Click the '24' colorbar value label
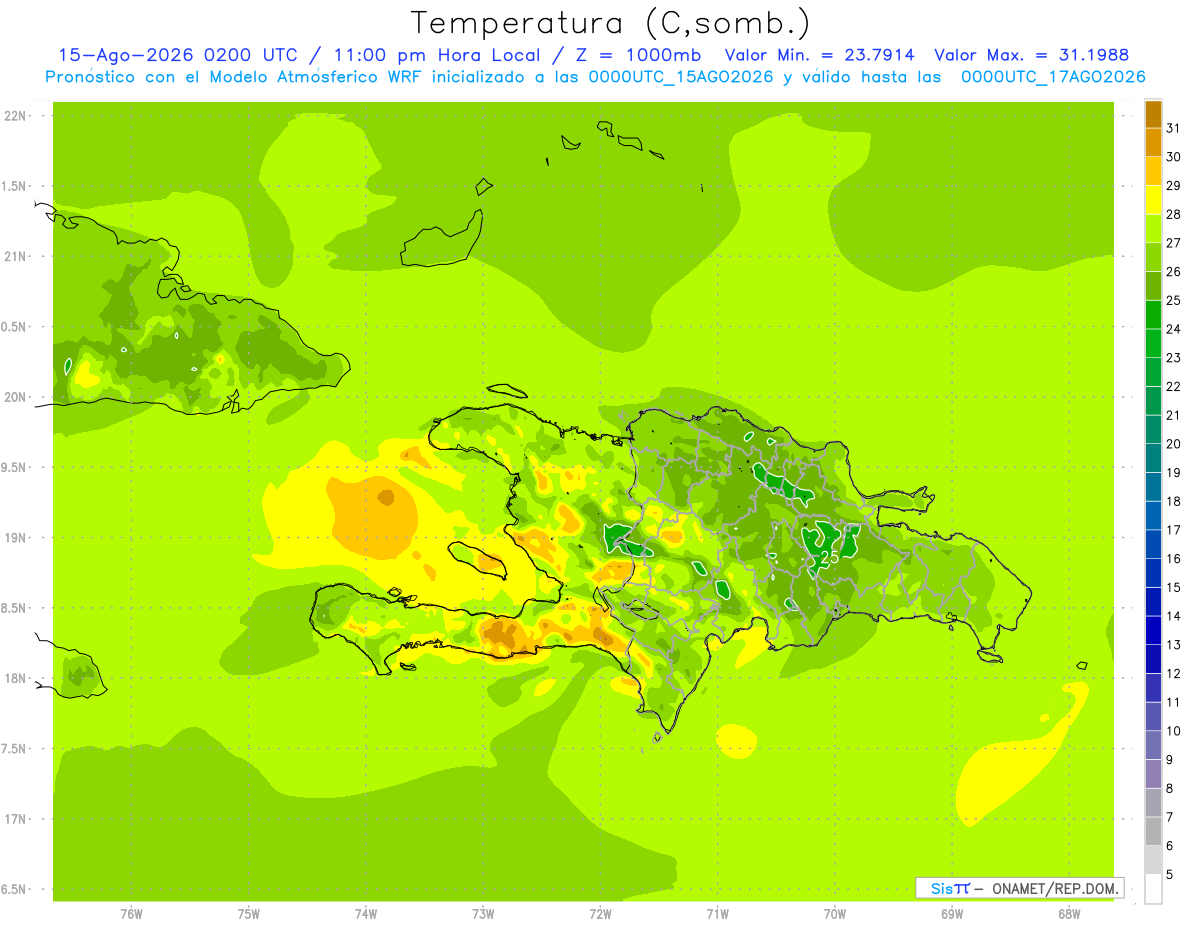 tap(1173, 329)
